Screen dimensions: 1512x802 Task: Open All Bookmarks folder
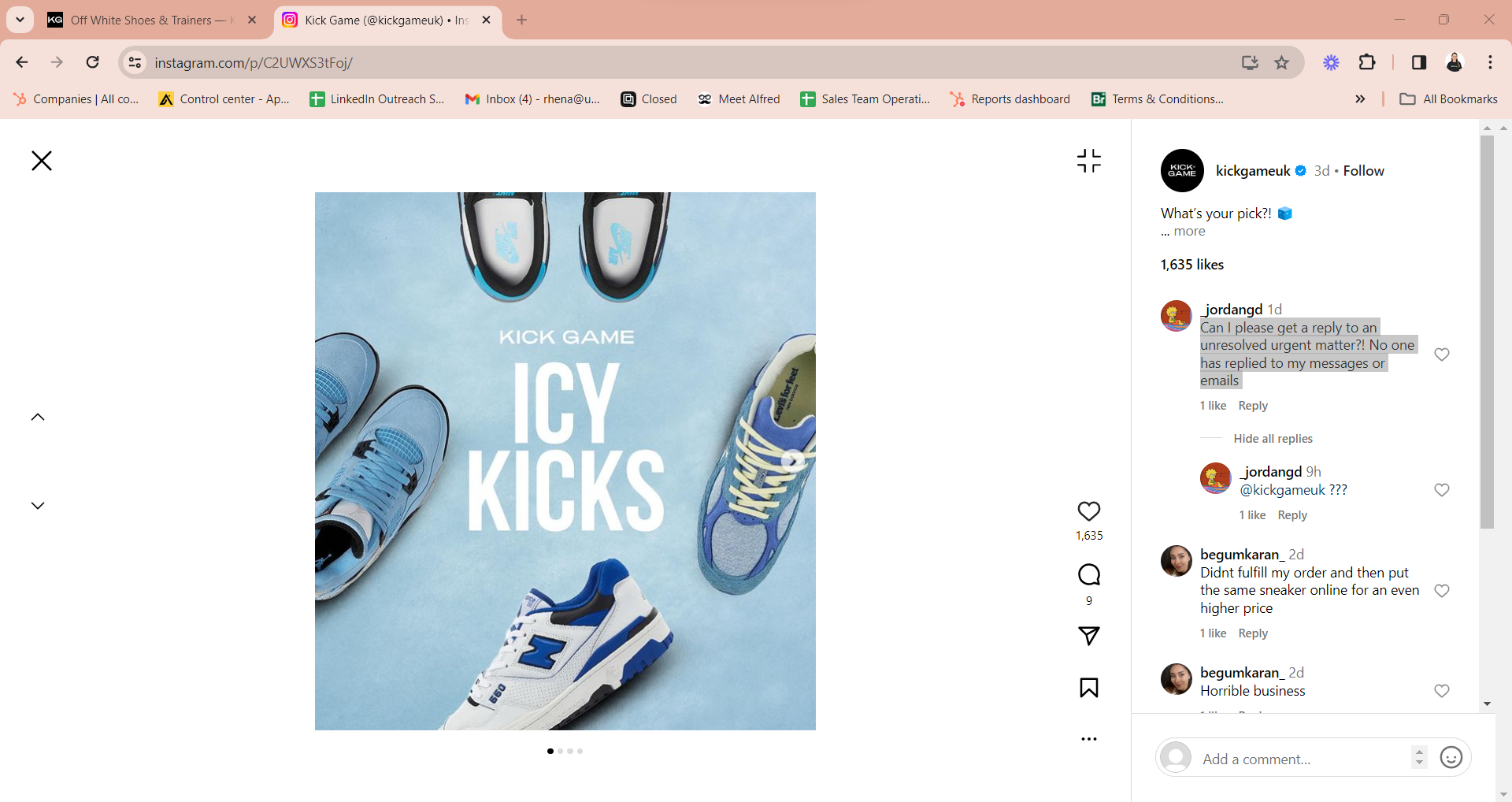point(1449,99)
